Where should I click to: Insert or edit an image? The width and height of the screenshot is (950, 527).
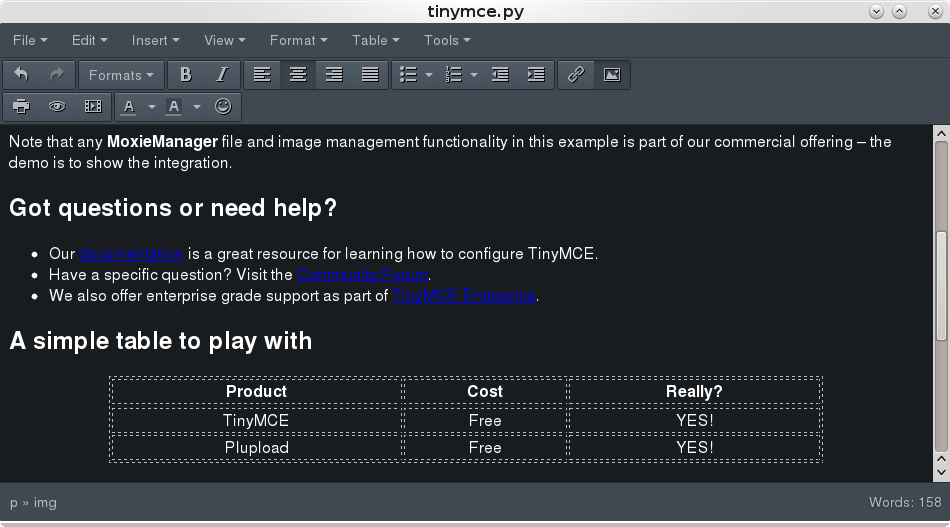click(612, 75)
